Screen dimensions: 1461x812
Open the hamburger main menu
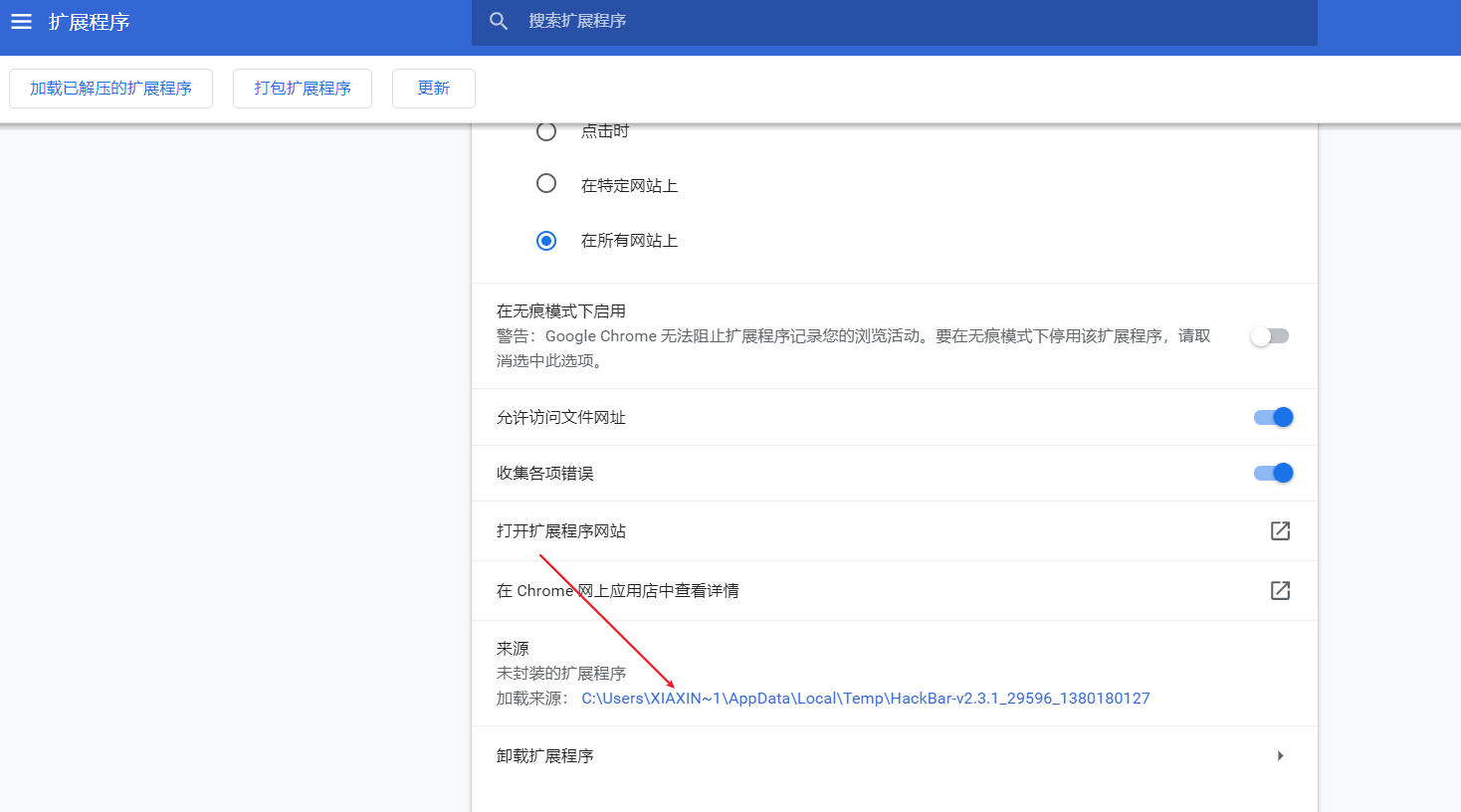21,21
